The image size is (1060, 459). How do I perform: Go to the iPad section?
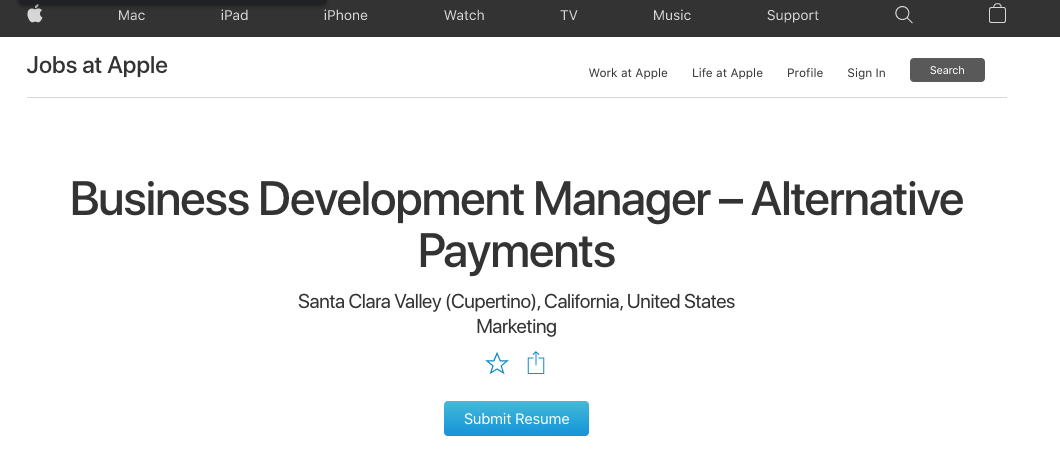tap(234, 15)
